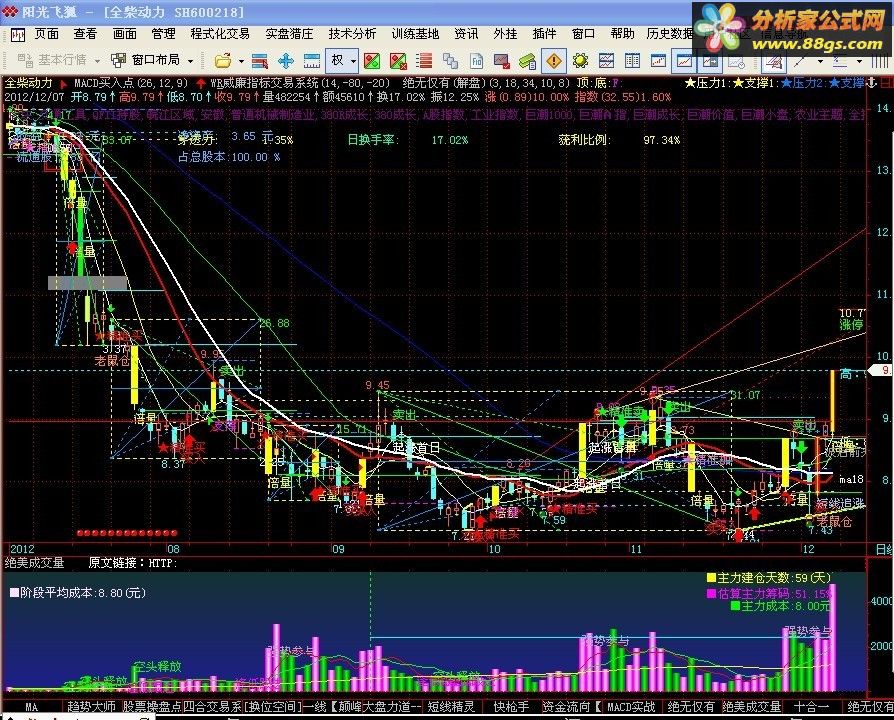Click the blue four-way move arrows icon
This screenshot has width=894, height=720.
click(286, 61)
